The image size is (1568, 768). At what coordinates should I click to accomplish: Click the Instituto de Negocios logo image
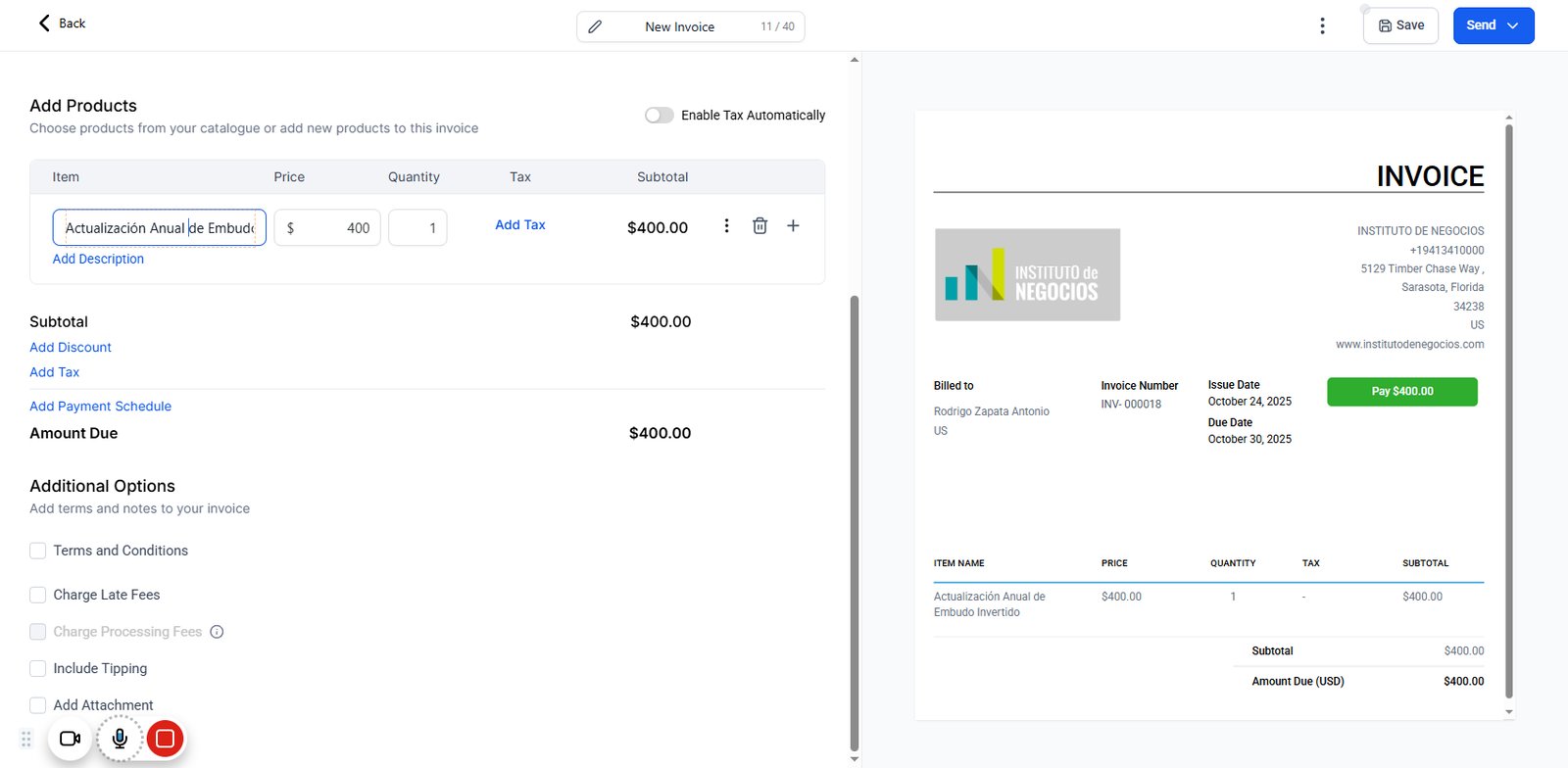(1027, 275)
